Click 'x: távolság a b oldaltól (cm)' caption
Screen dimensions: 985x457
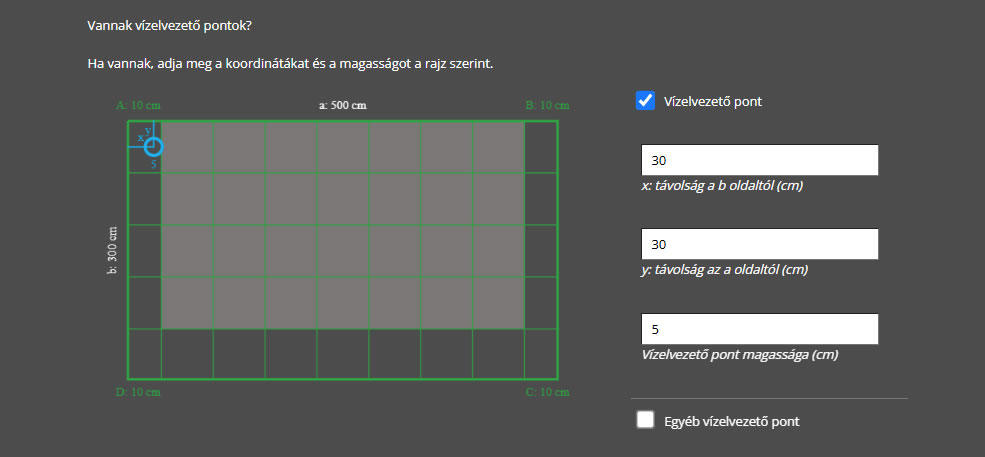tap(722, 186)
